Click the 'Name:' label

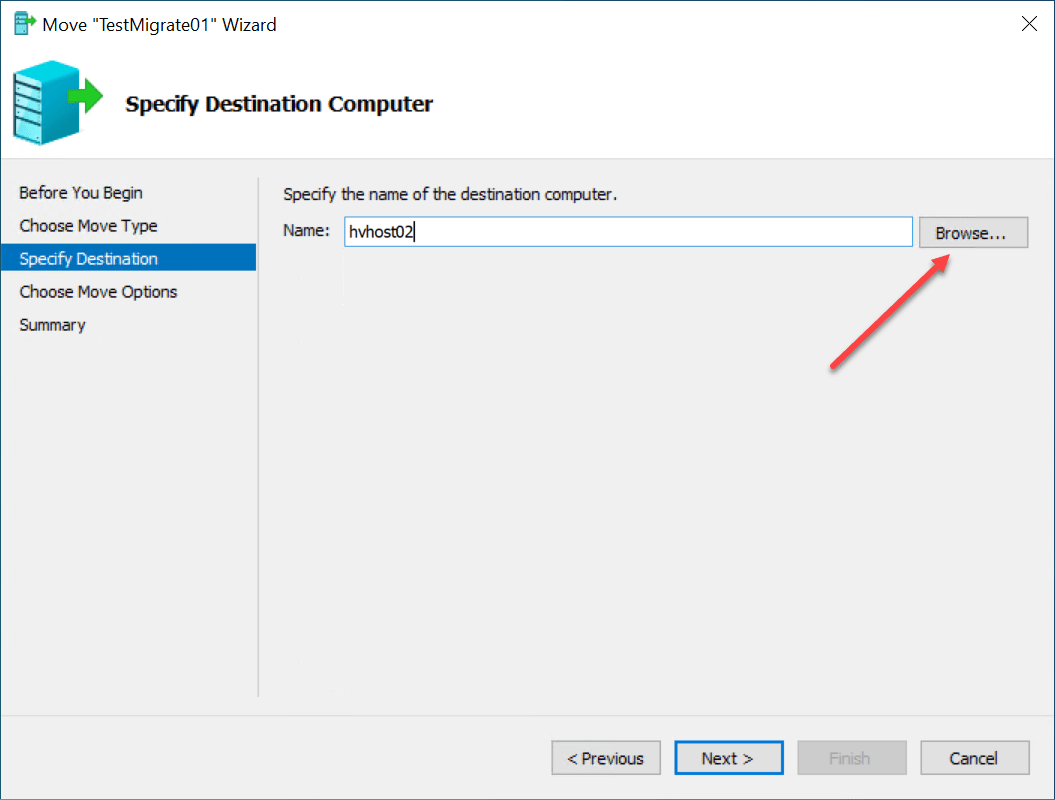306,231
